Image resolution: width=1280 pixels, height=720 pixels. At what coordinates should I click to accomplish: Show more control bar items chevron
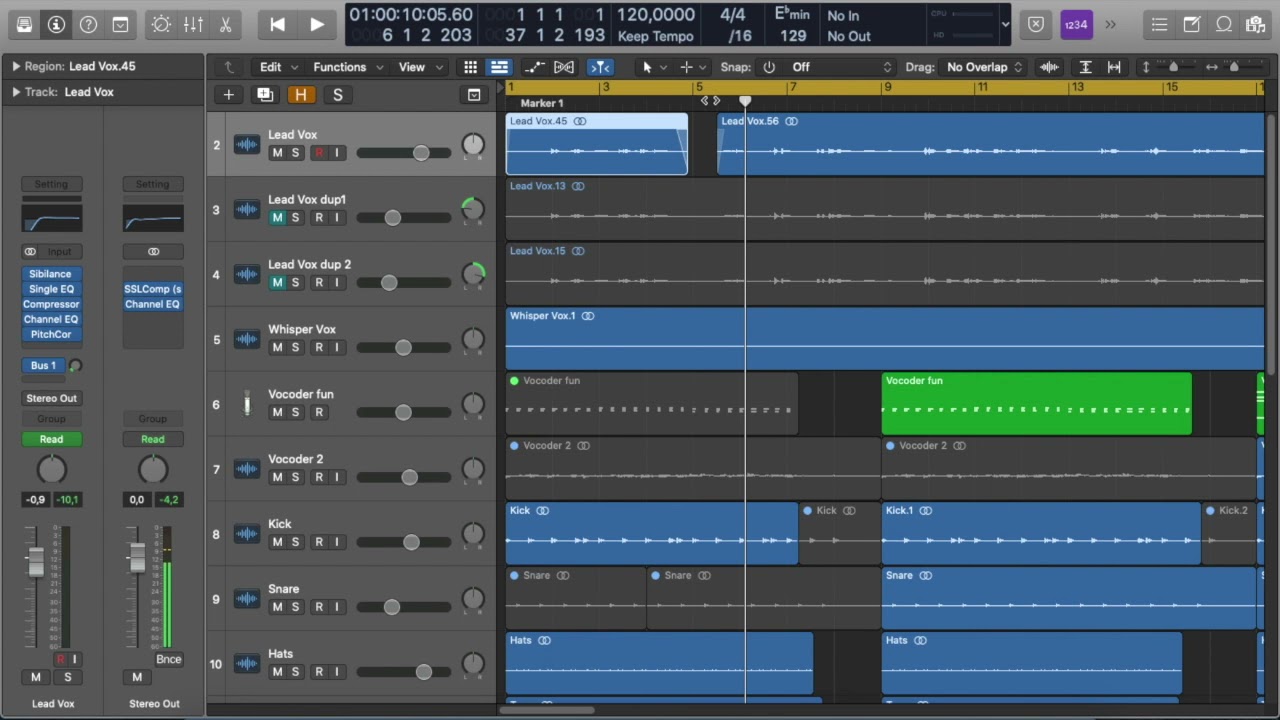click(1110, 24)
